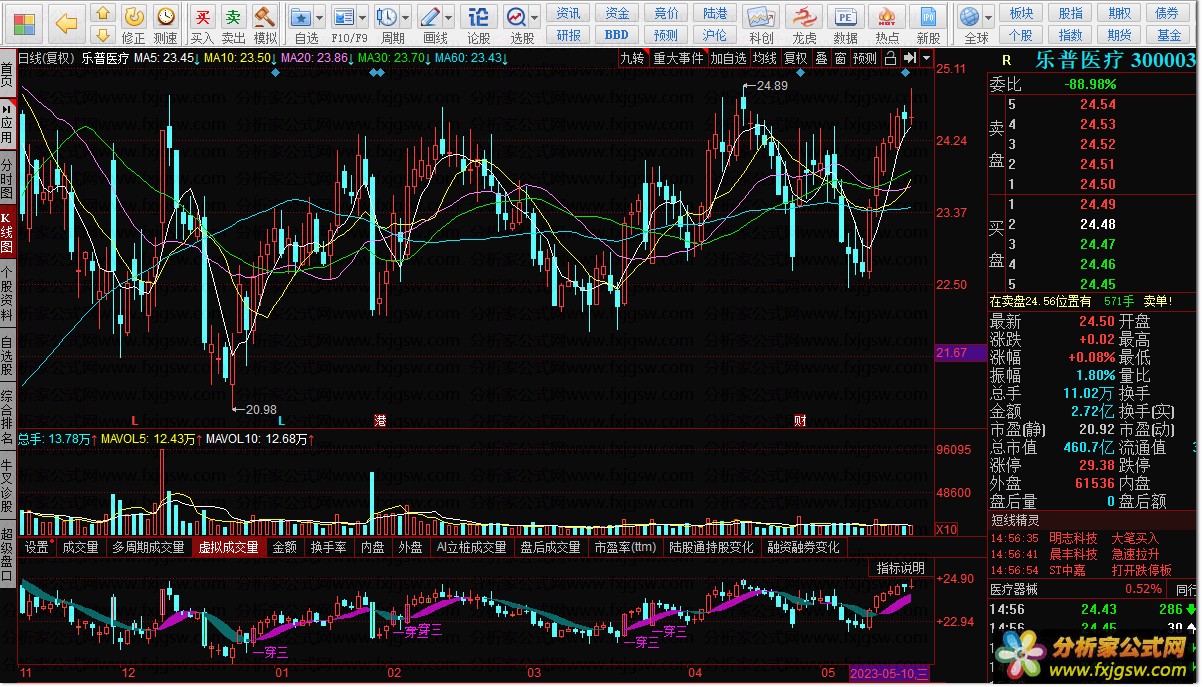Screen dimensions: 1203x687
Task: Click the down arrow toolbar icon
Action: pos(102,37)
